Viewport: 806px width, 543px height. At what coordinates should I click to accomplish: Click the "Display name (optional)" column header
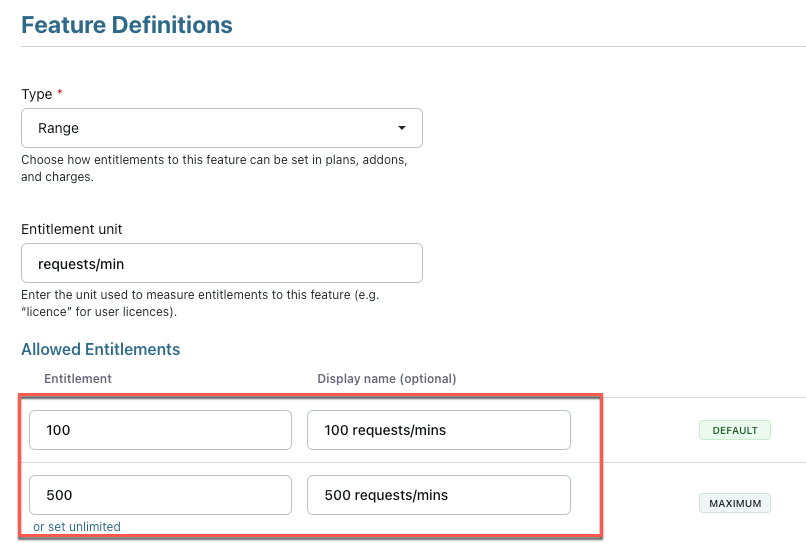point(386,378)
